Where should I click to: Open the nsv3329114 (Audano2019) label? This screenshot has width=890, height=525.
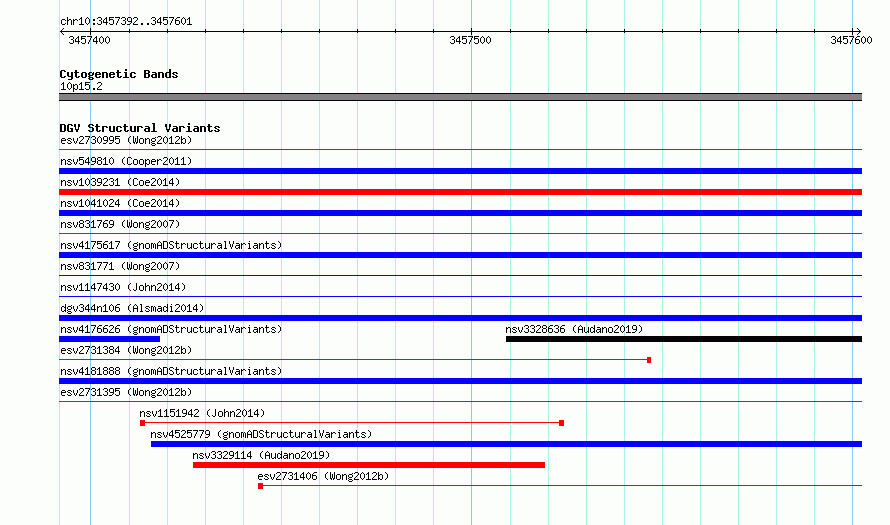(x=261, y=455)
